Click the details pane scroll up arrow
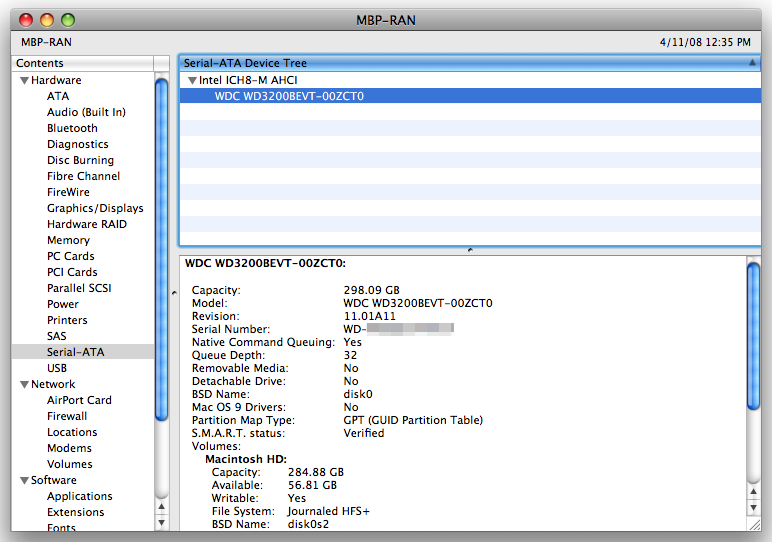 [753, 491]
